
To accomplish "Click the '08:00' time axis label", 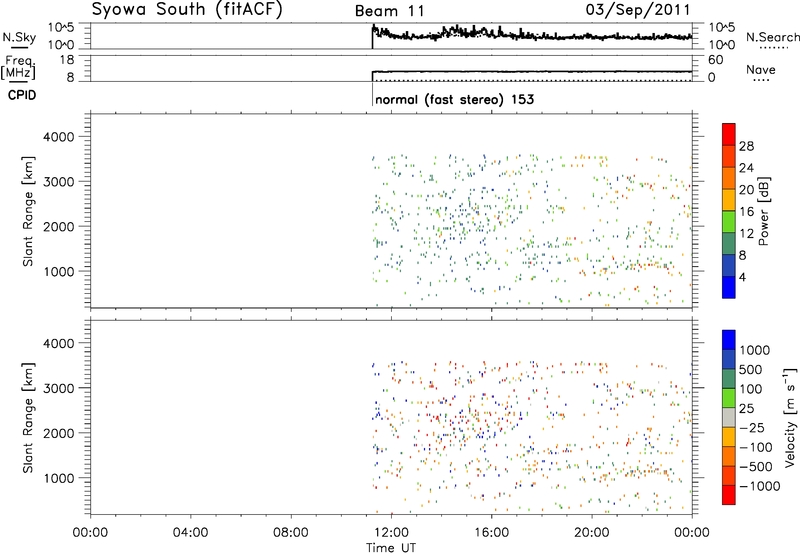I will (291, 533).
